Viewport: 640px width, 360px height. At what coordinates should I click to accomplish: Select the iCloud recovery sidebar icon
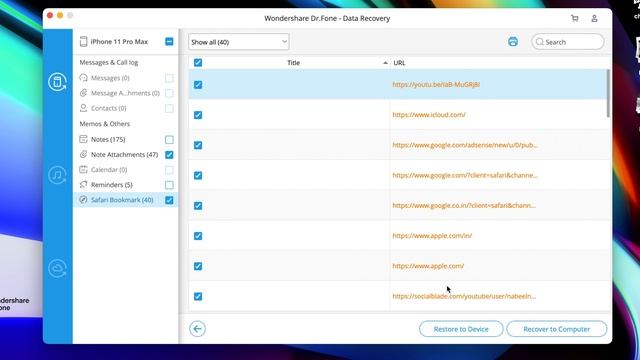tap(58, 268)
